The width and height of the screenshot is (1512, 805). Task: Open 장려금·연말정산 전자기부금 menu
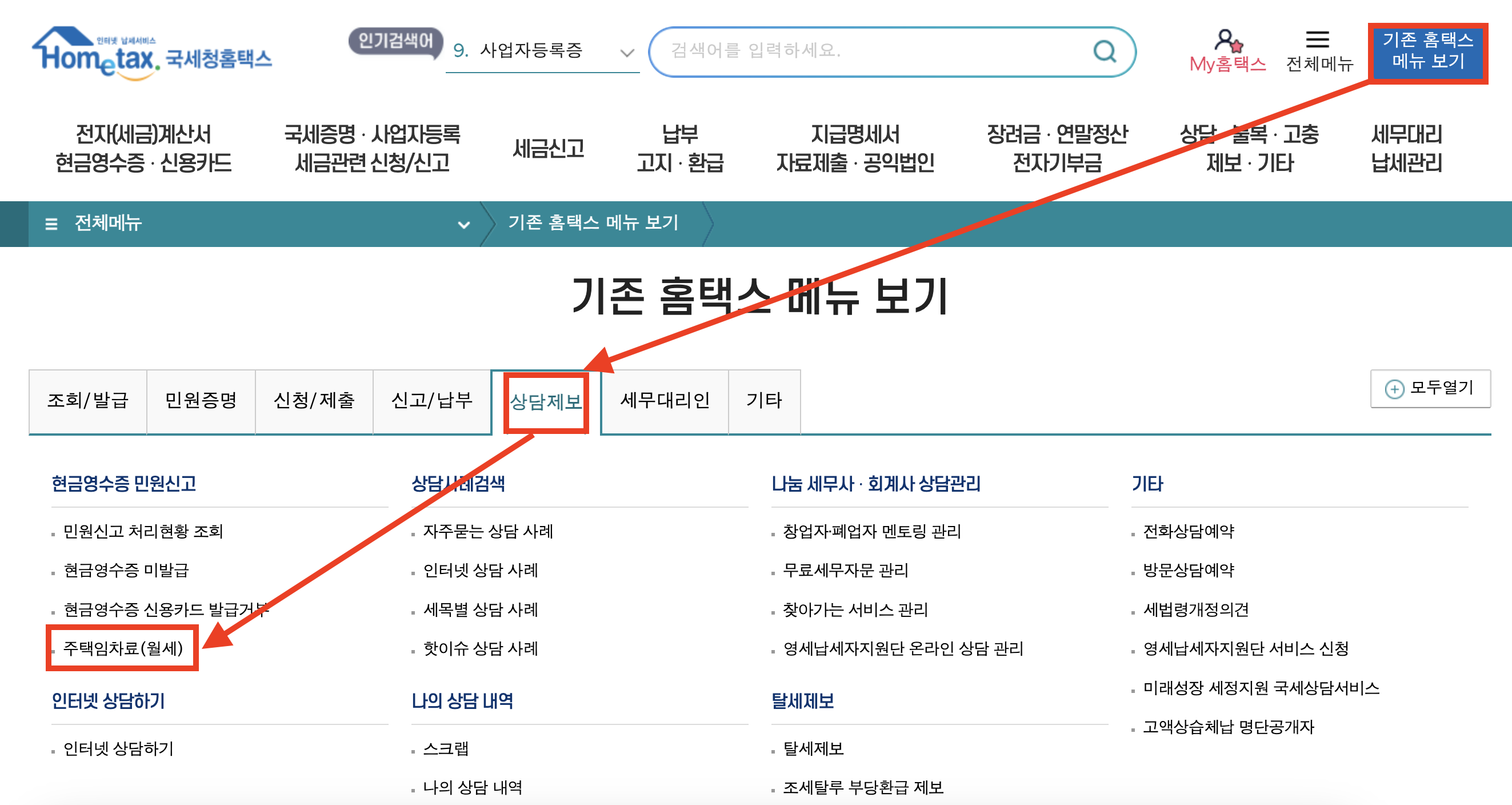(x=1057, y=148)
